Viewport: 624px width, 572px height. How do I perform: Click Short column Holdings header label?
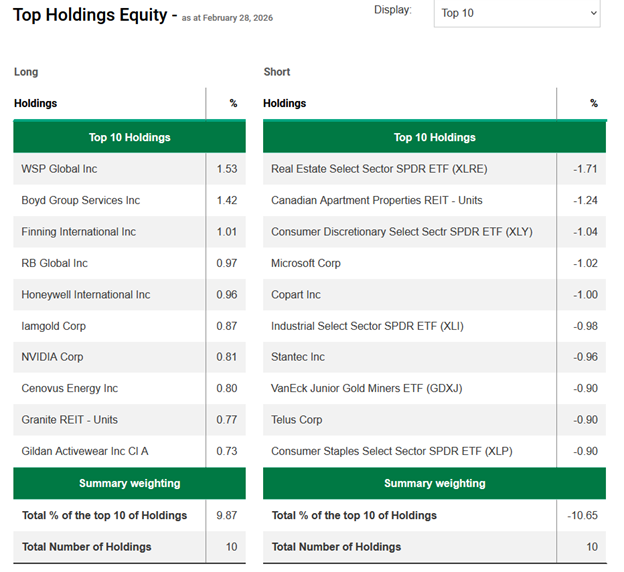click(285, 103)
